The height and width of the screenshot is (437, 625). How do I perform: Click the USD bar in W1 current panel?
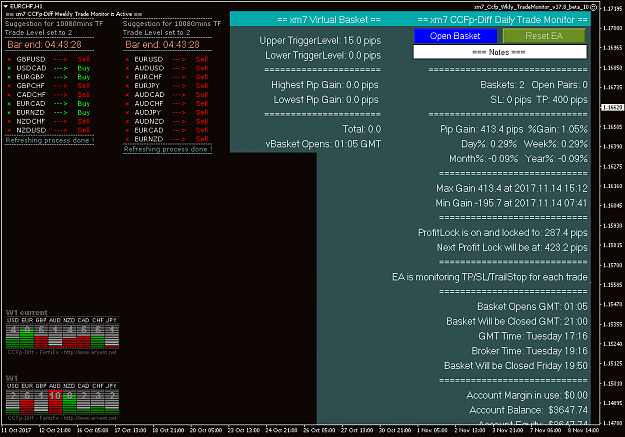pyautogui.click(x=13, y=336)
